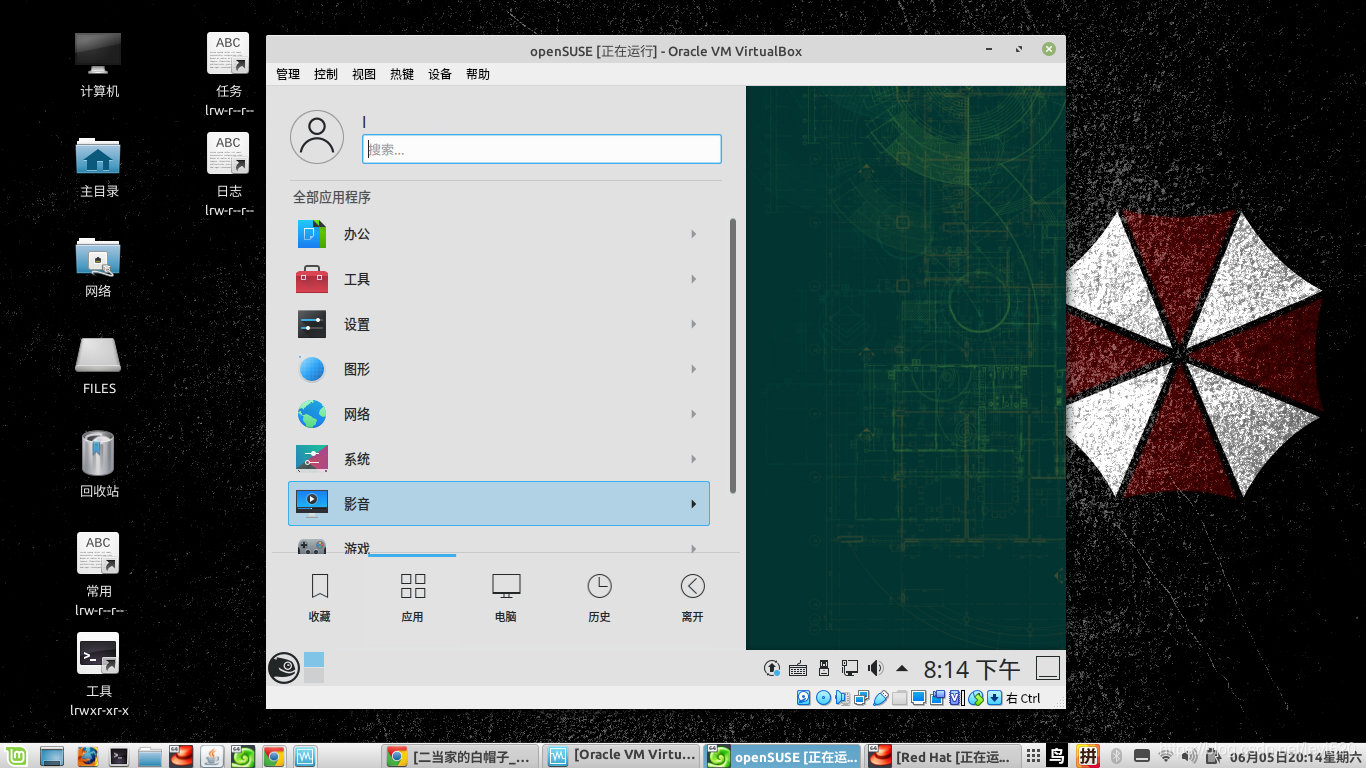Click the 8:14 下午 clock in openSUSE panel
Viewport: 1366px width, 768px height.
click(971, 669)
